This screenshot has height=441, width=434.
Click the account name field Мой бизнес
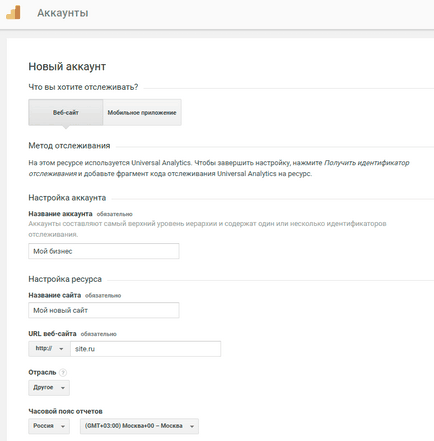[x=104, y=251]
